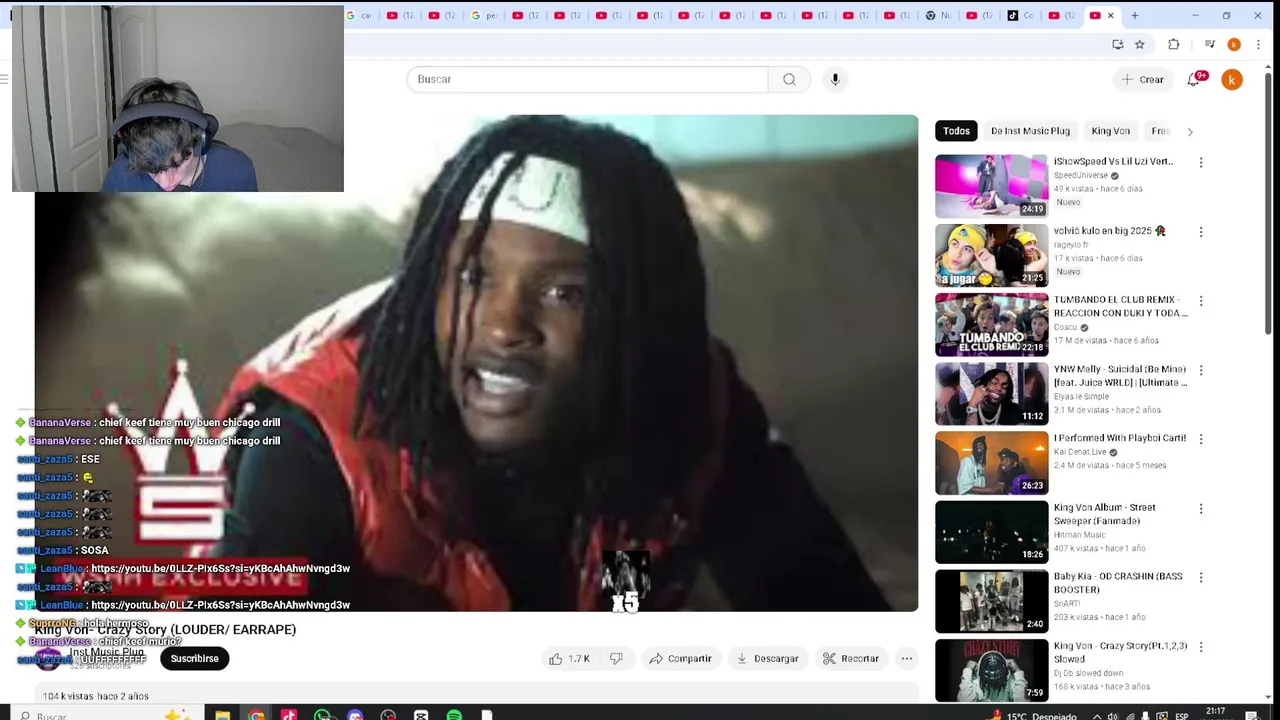This screenshot has width=1280, height=720.
Task: Click the Descargar button
Action: point(768,659)
